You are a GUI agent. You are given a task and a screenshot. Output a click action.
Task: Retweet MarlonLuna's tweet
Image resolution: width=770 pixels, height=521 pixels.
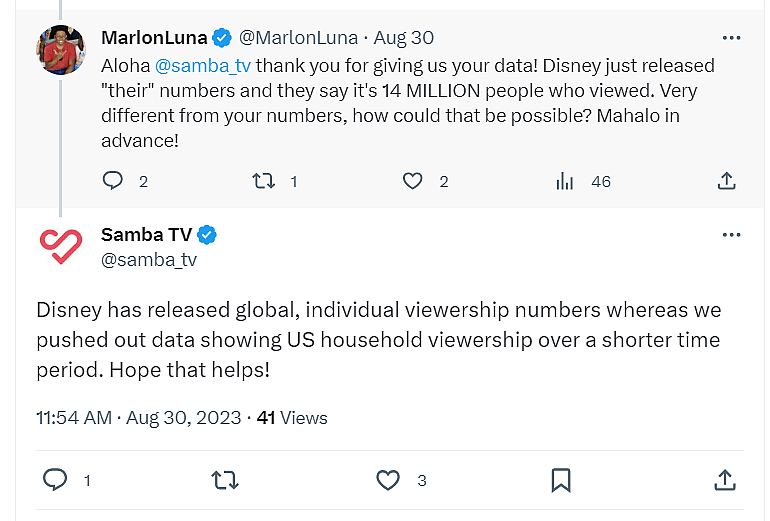click(264, 181)
